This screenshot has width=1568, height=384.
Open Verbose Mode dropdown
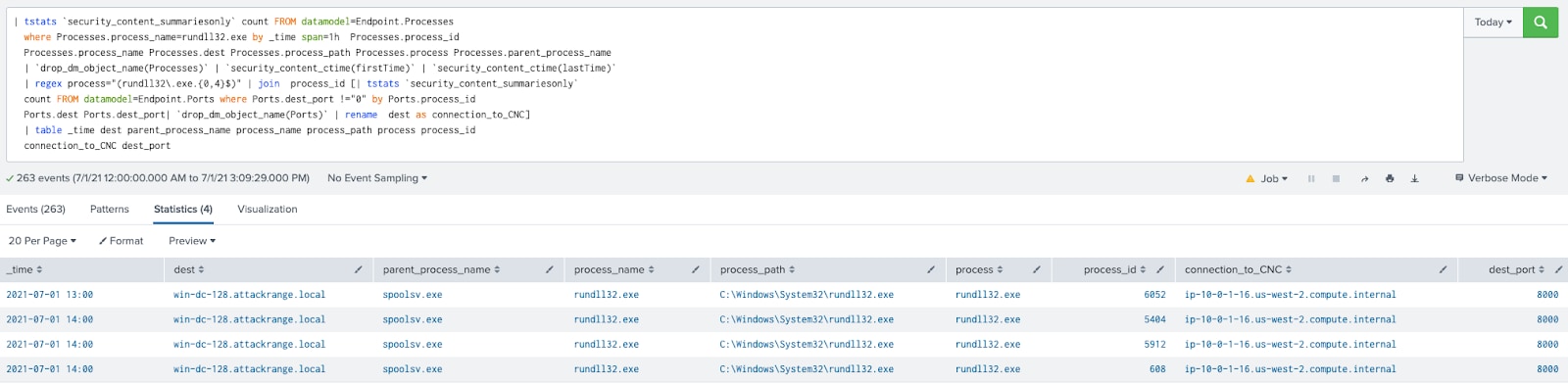(x=1501, y=178)
